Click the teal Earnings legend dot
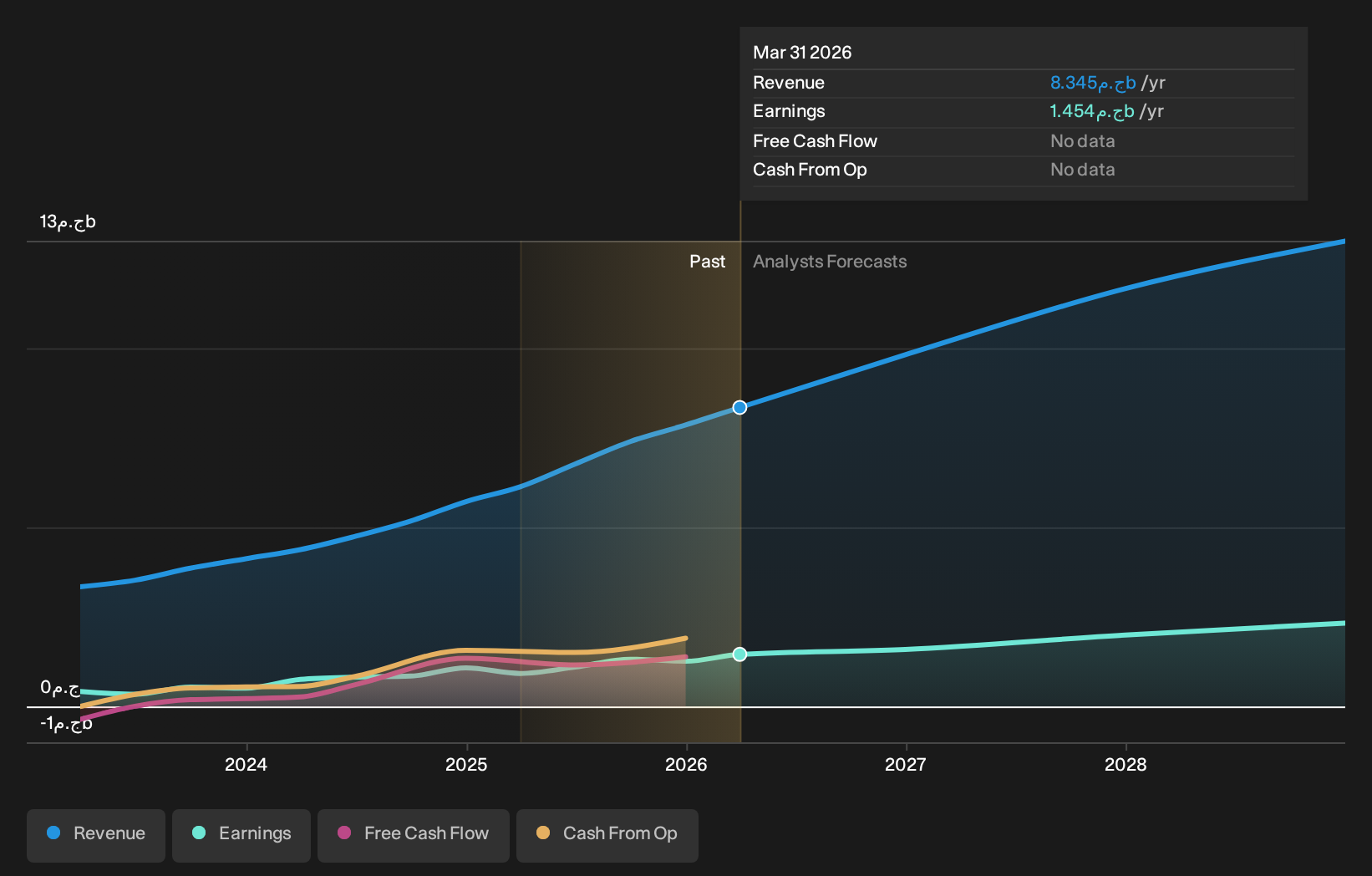Image resolution: width=1372 pixels, height=876 pixels. coord(199,833)
